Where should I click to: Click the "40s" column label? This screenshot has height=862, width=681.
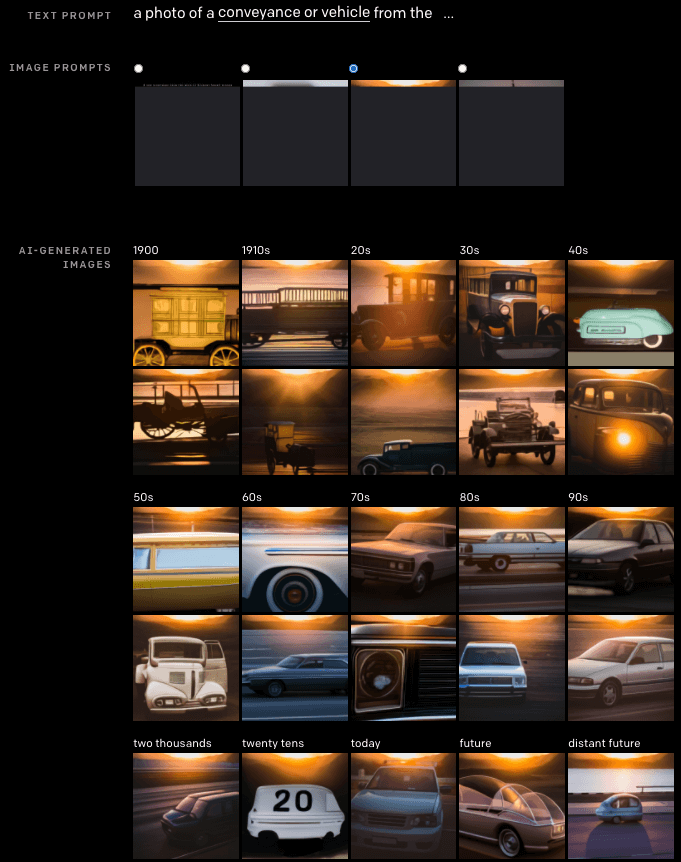578,250
